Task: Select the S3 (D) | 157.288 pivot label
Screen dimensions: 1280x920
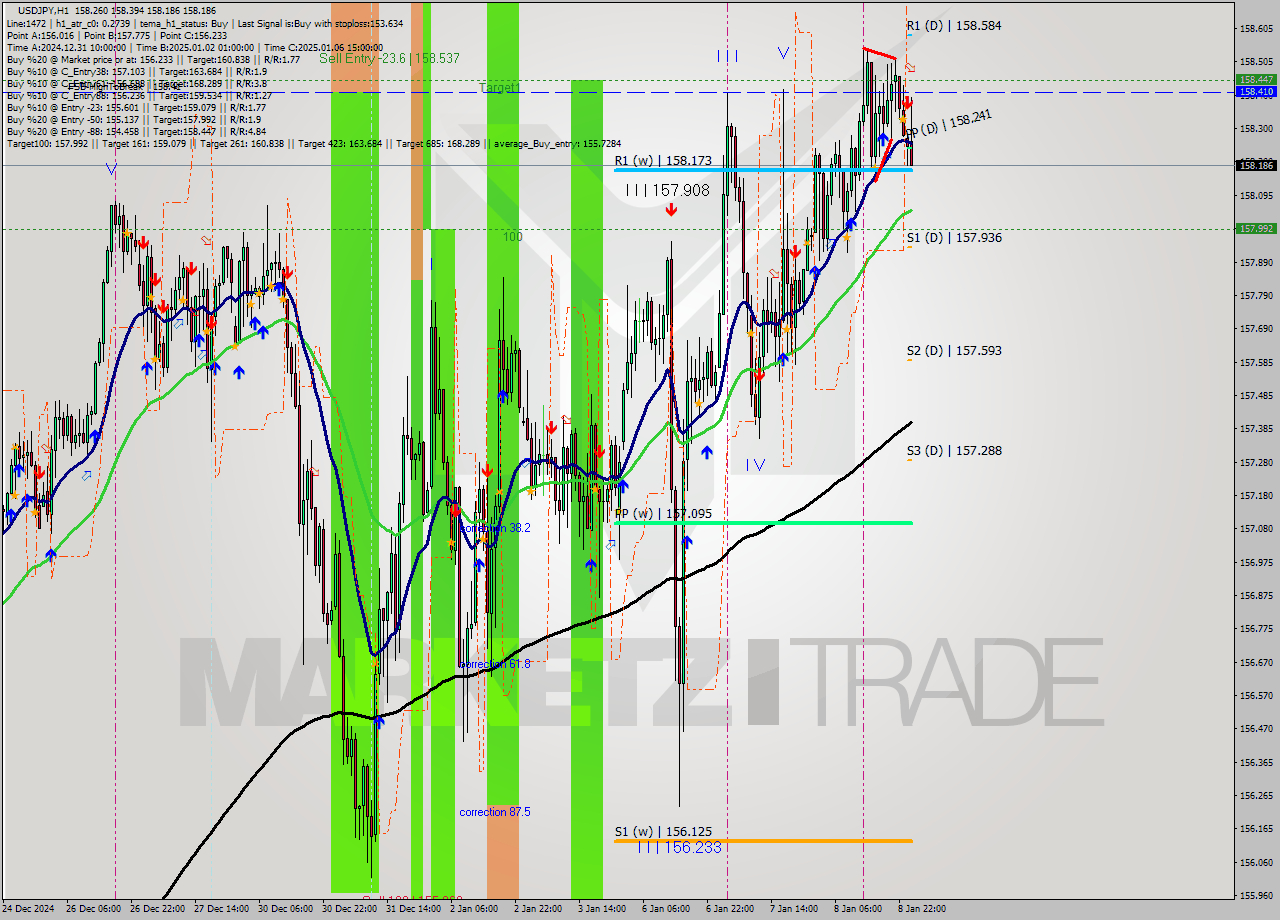Action: pyautogui.click(x=954, y=451)
